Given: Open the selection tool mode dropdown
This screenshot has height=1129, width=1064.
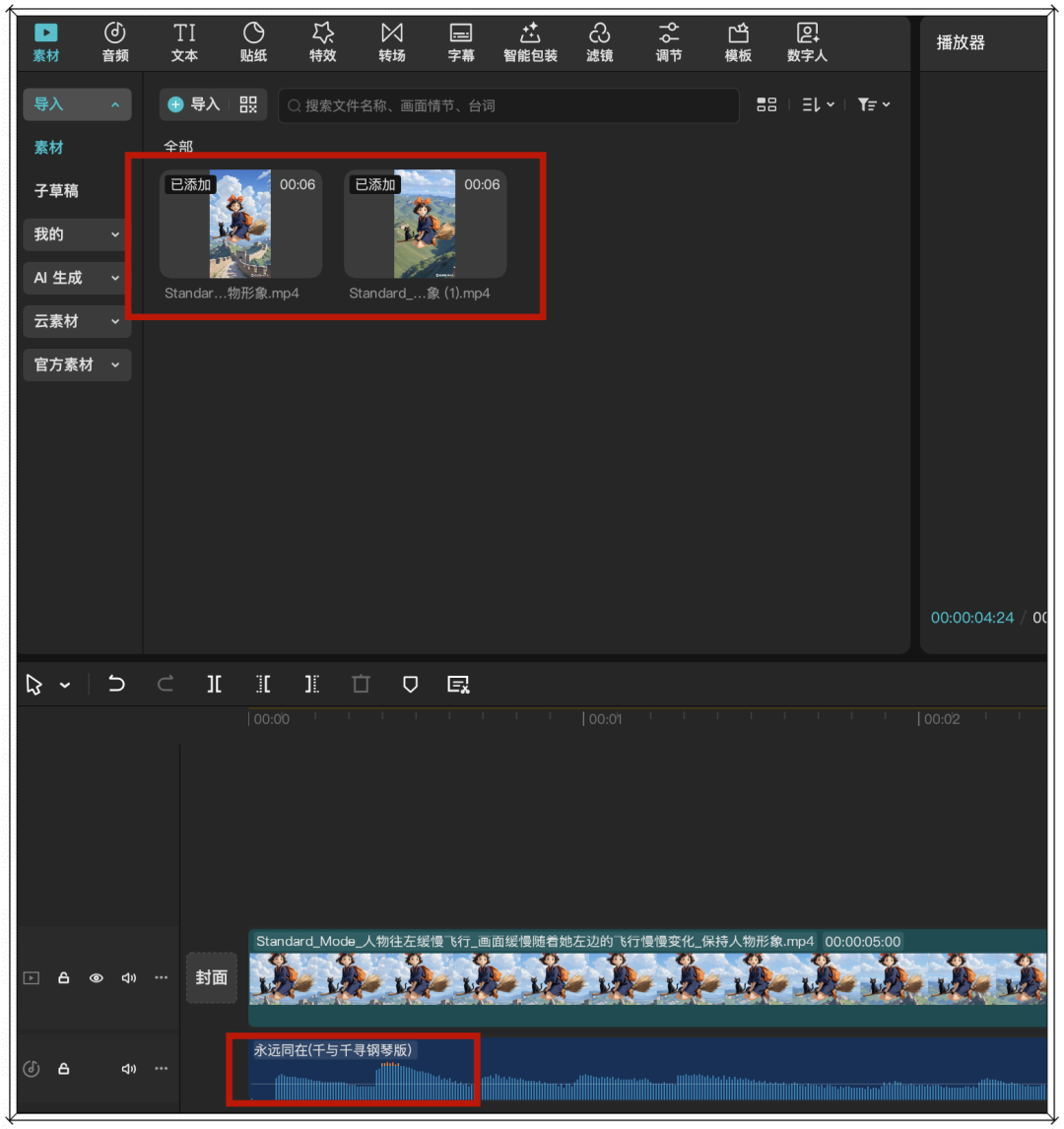Looking at the screenshot, I should point(65,685).
